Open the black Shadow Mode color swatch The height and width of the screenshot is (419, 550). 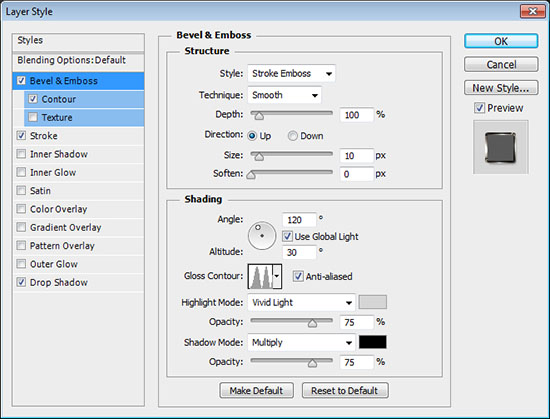[x=373, y=342]
